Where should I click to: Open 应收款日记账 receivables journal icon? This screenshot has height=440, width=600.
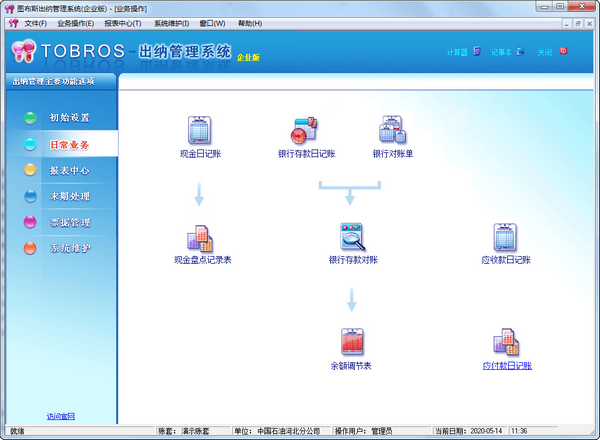coord(505,238)
